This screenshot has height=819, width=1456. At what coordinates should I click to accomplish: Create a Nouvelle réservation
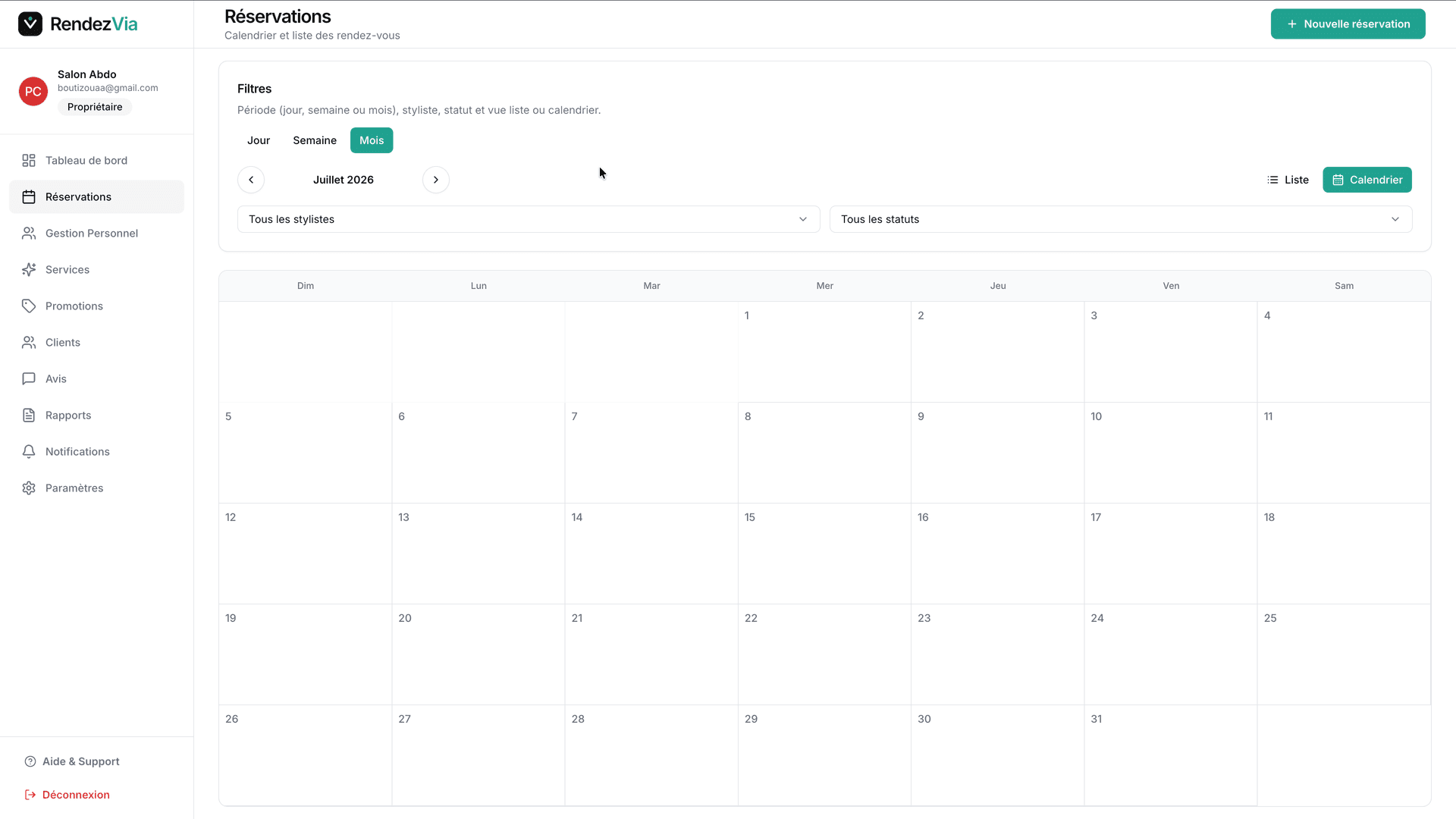click(x=1348, y=24)
